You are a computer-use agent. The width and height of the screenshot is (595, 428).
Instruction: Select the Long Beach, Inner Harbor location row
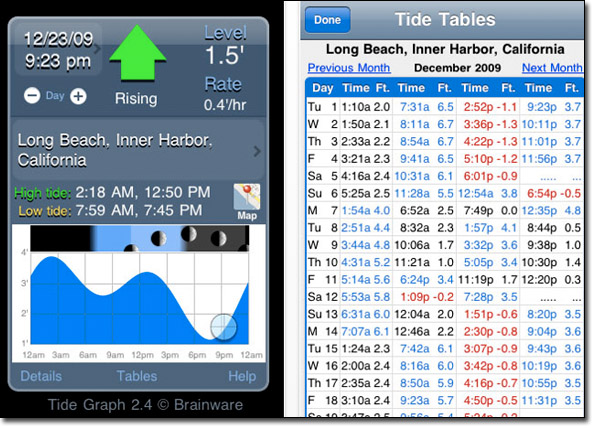pos(138,150)
